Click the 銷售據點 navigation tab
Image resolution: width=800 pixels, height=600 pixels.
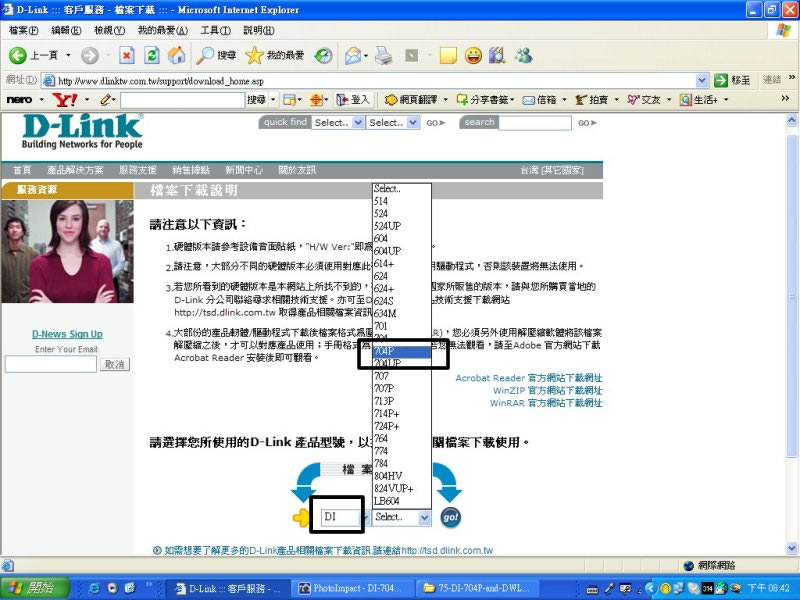click(191, 170)
